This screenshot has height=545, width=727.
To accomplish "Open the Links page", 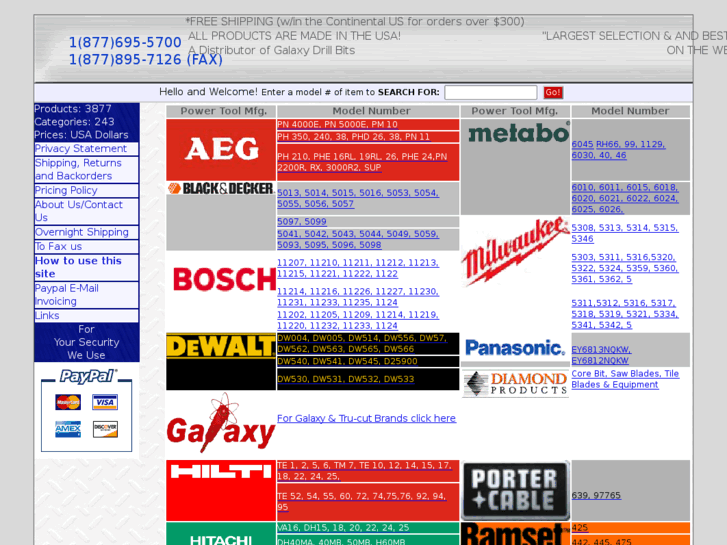I will pos(47,315).
